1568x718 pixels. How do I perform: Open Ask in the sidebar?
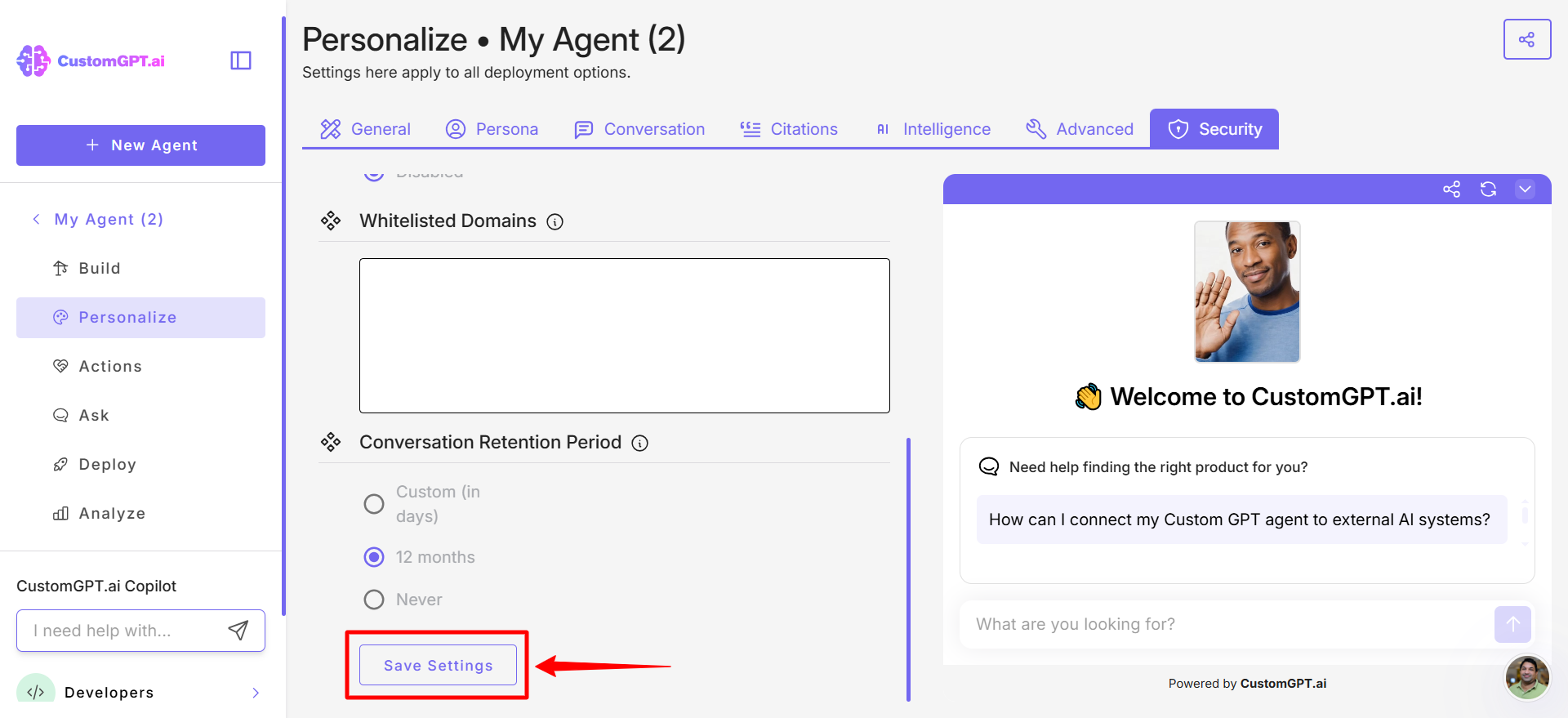point(140,415)
